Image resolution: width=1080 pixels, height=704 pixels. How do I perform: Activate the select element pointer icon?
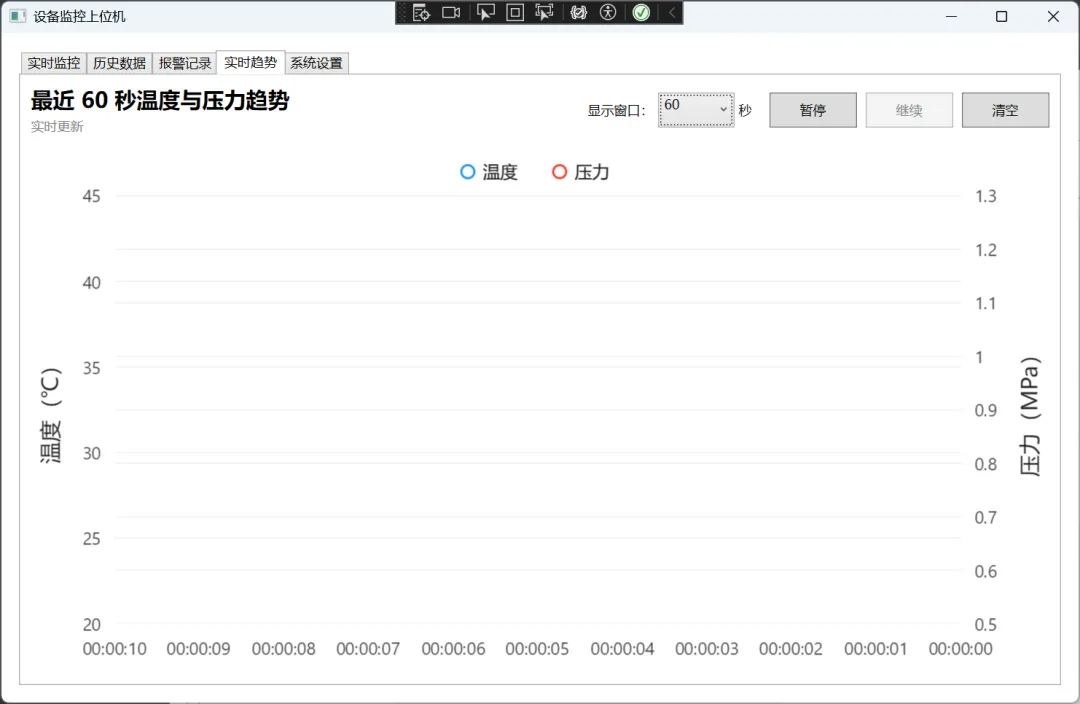pyautogui.click(x=486, y=12)
